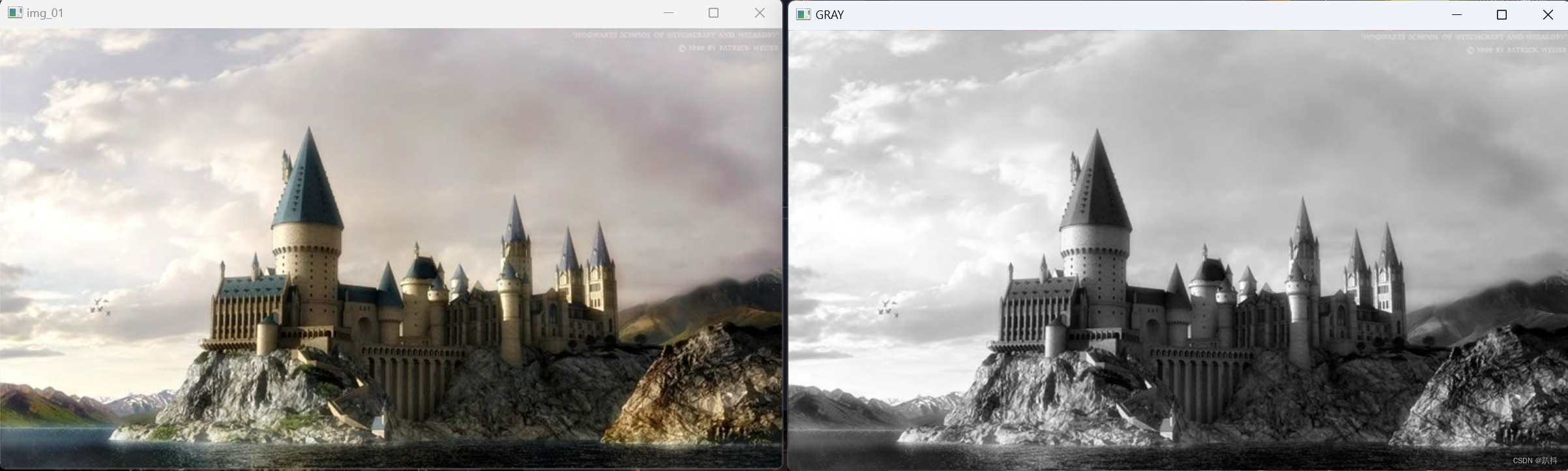The width and height of the screenshot is (1568, 471).
Task: Minimize the GRAY window
Action: (1457, 14)
